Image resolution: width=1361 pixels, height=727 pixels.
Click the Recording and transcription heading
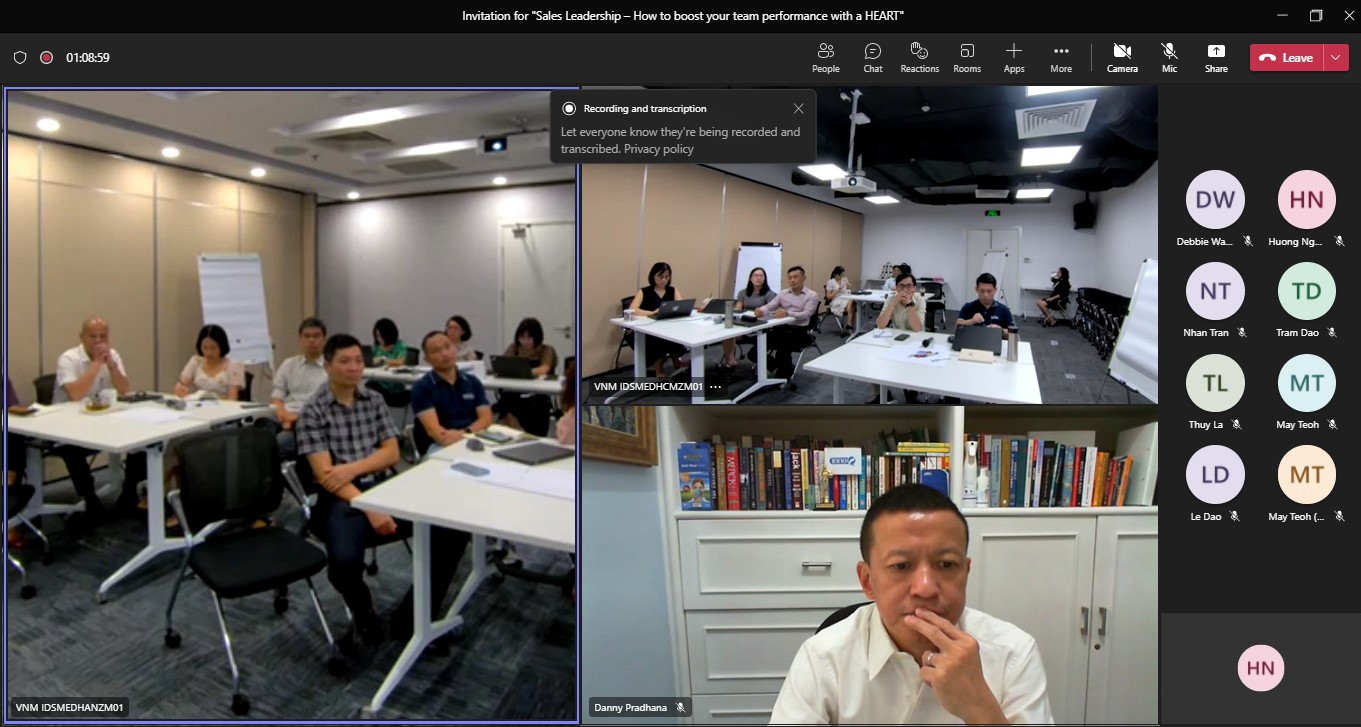coord(645,108)
